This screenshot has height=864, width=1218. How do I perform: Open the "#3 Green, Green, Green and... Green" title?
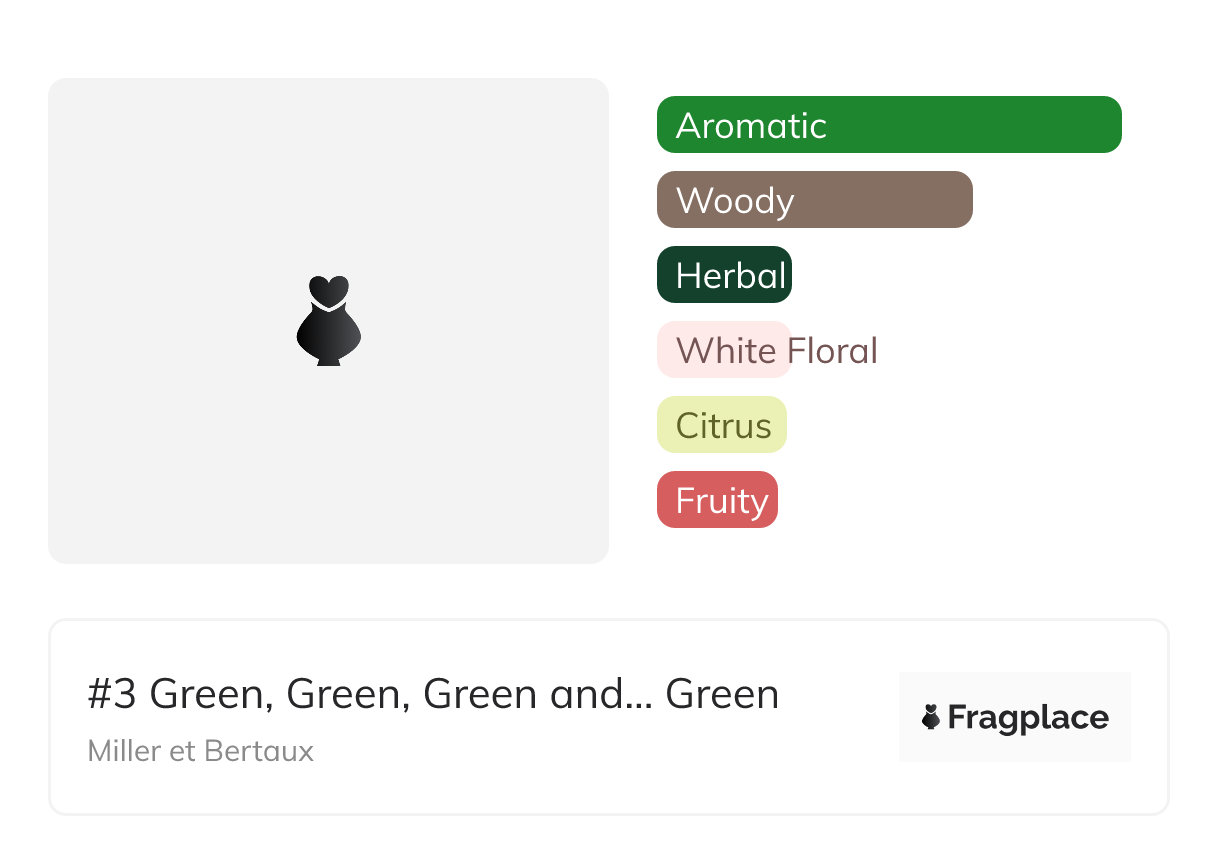pos(433,694)
